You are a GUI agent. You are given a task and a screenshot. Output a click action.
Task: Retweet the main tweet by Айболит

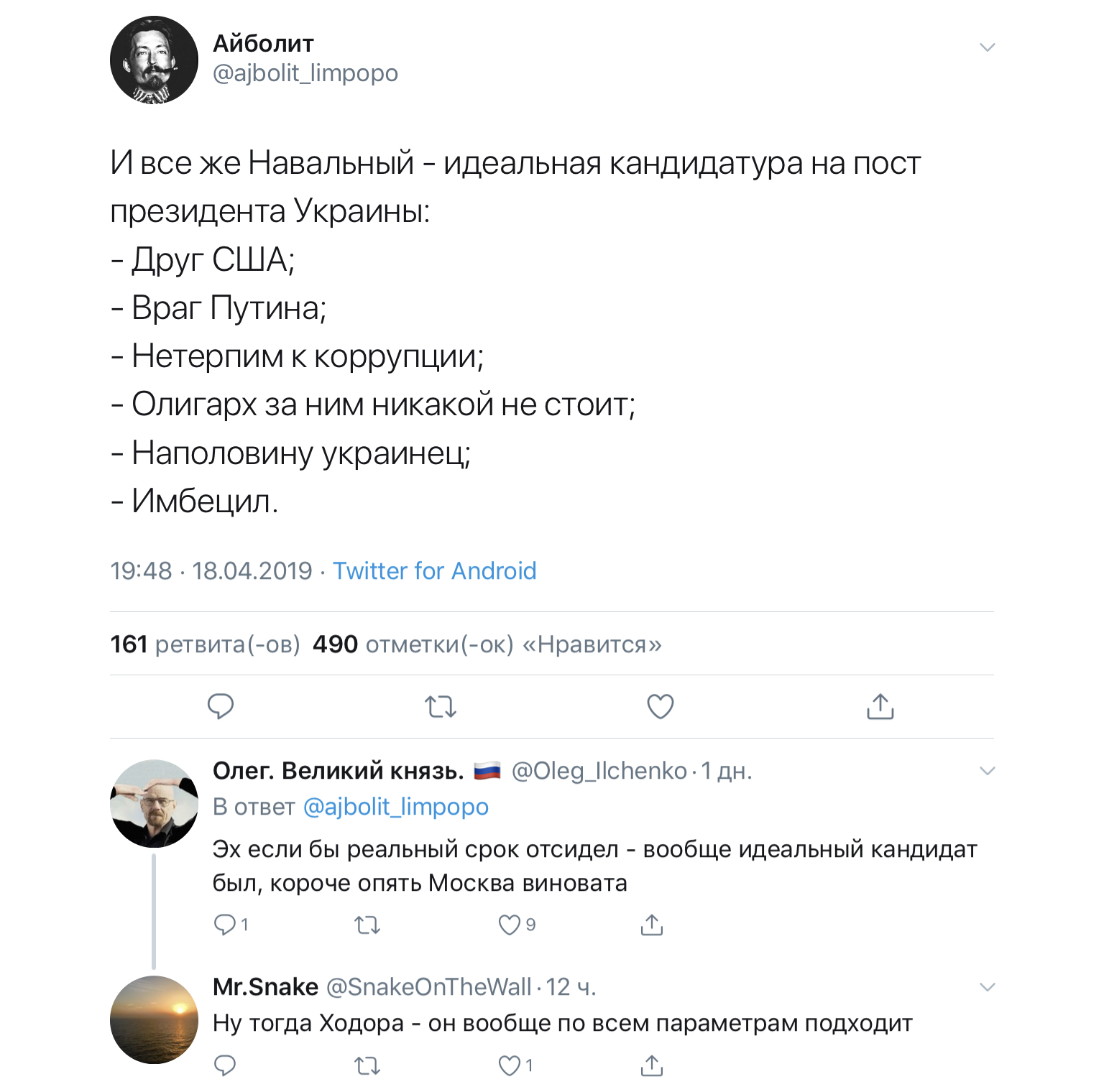click(441, 706)
